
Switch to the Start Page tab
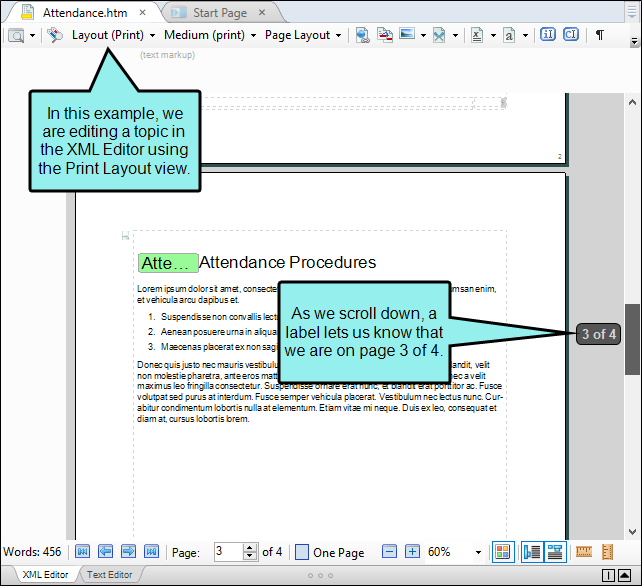220,13
